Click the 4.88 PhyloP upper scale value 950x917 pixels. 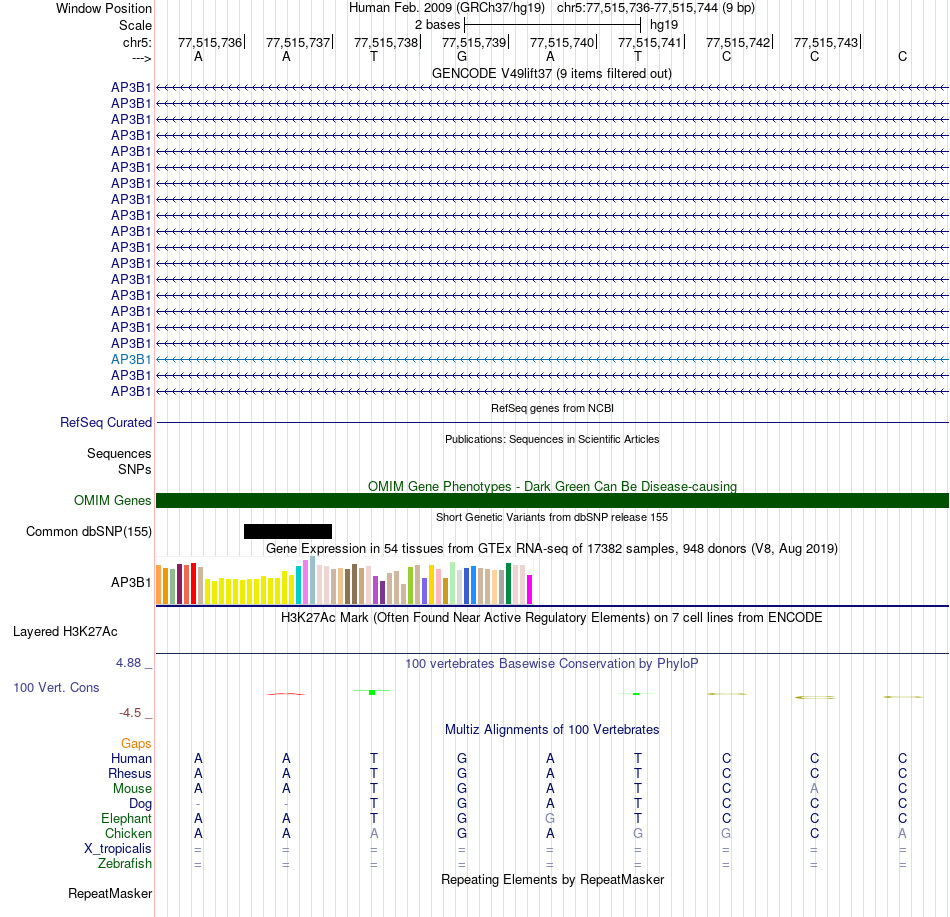coord(128,663)
